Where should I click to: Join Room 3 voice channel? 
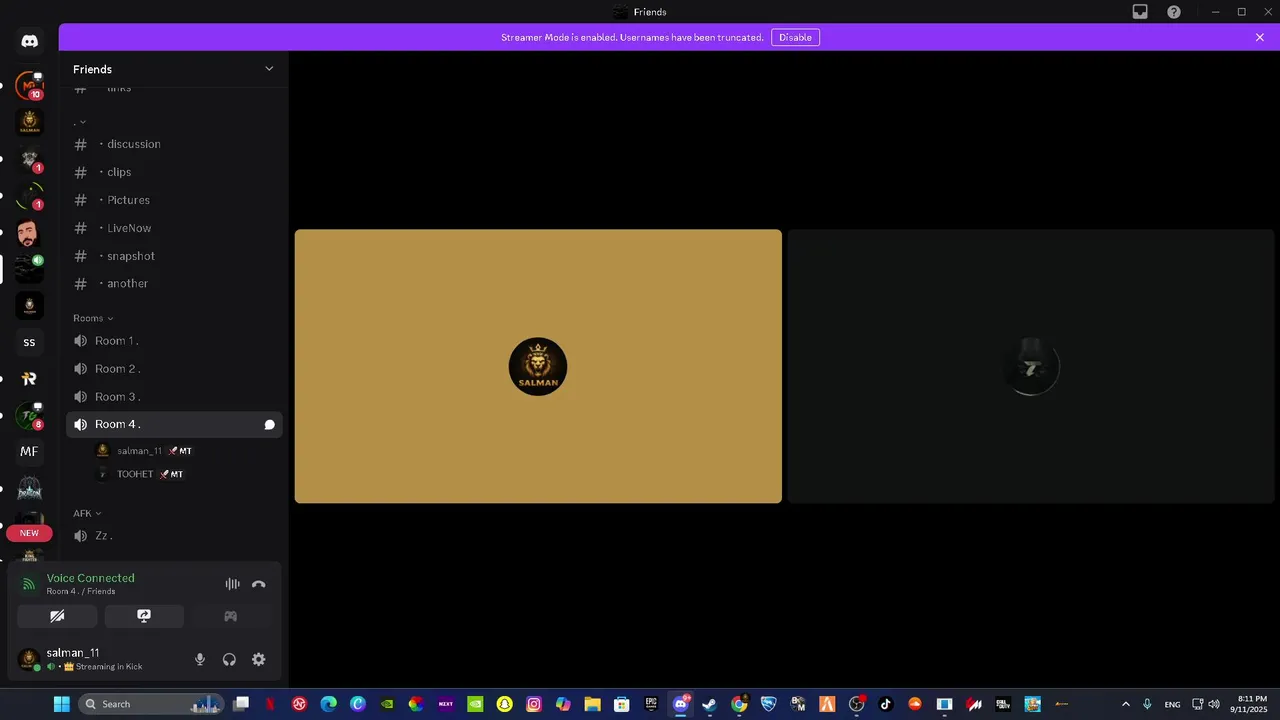[174, 397]
